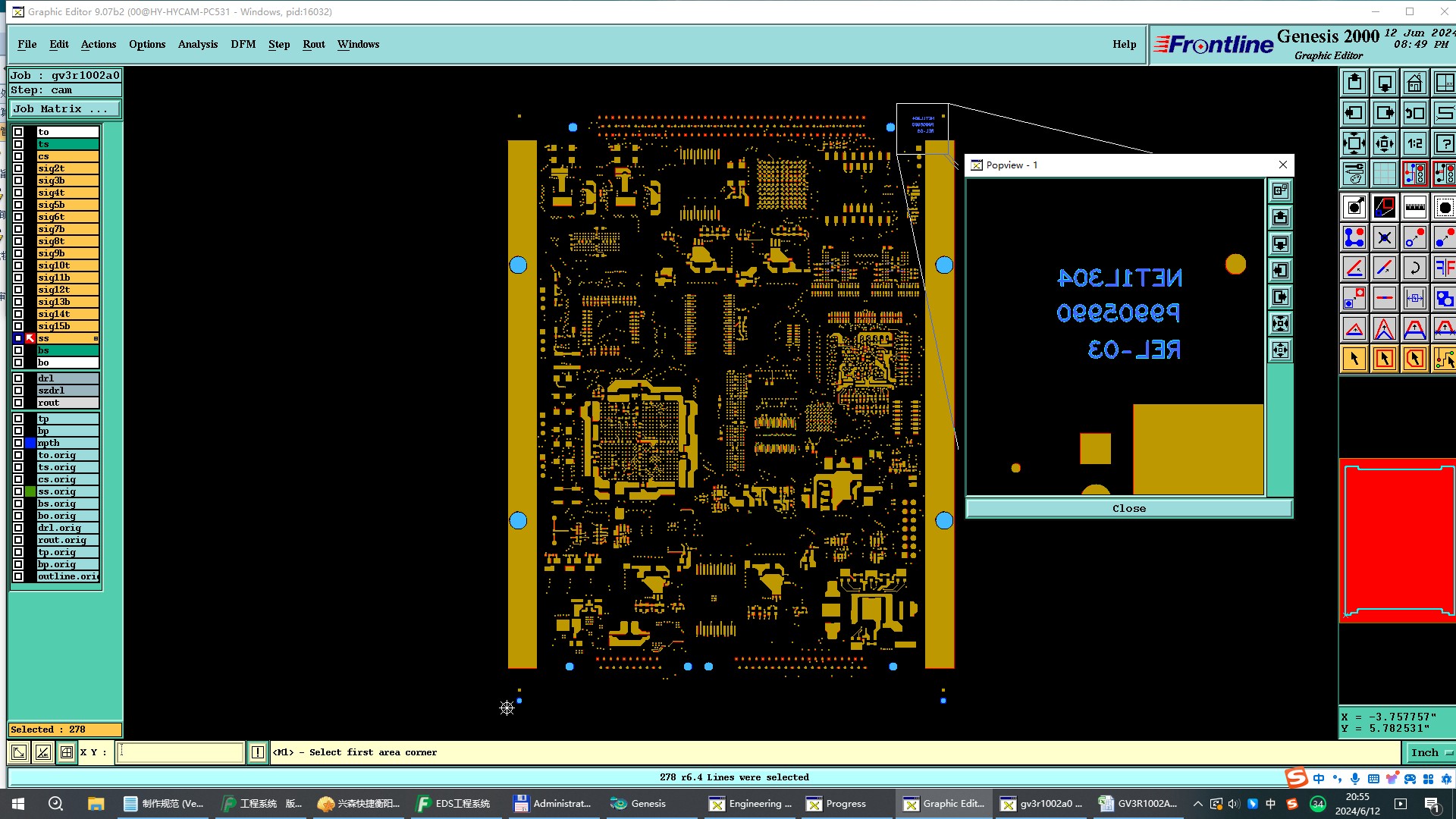The height and width of the screenshot is (819, 1456).
Task: Toggle the checkbox for layer sig2t
Action: click(x=18, y=168)
